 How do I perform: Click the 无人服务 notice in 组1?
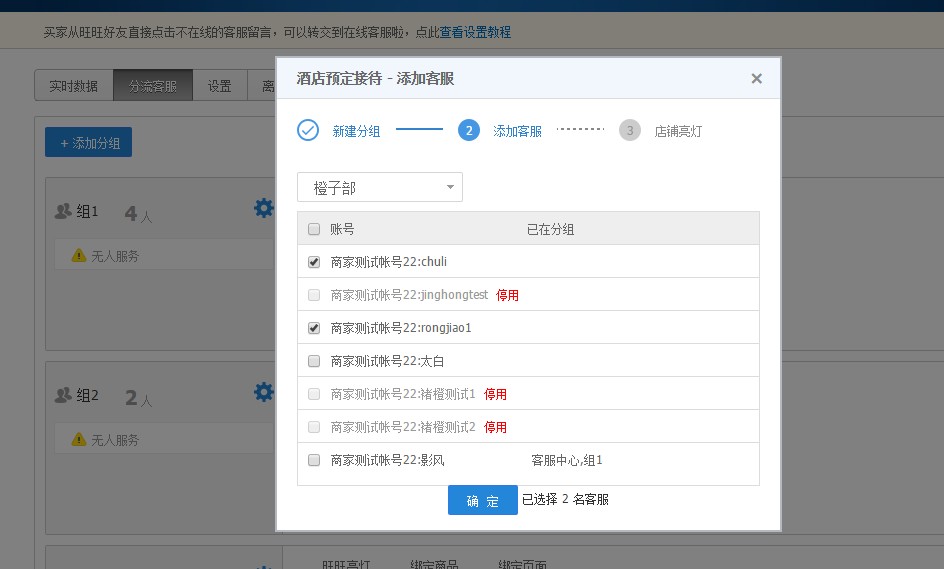(164, 255)
